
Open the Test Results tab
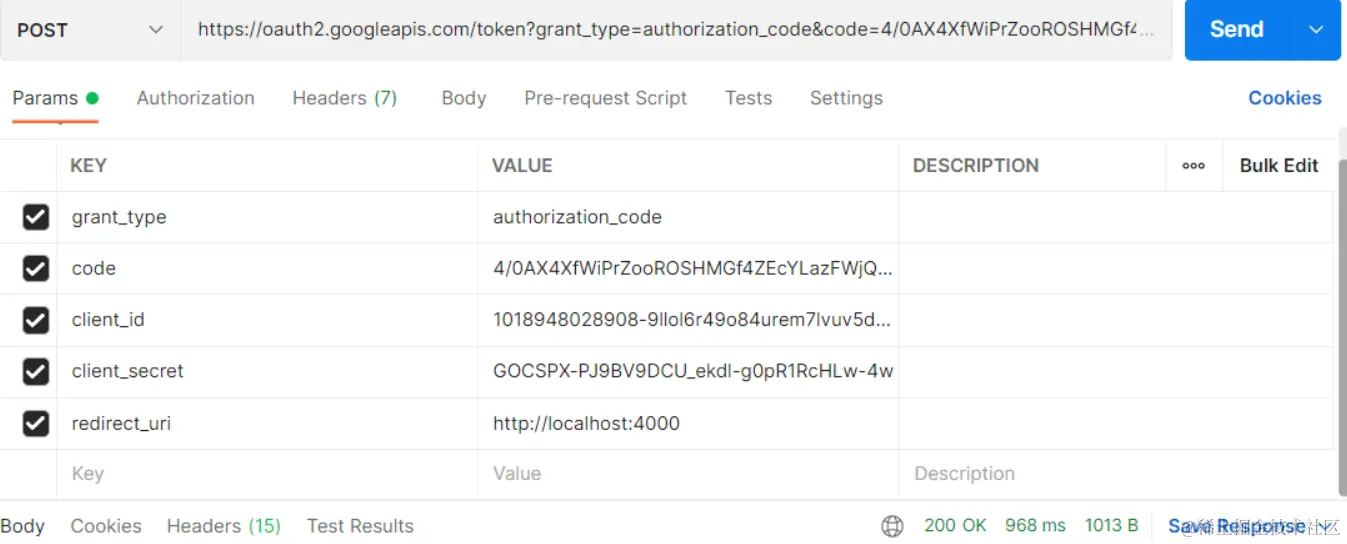360,526
